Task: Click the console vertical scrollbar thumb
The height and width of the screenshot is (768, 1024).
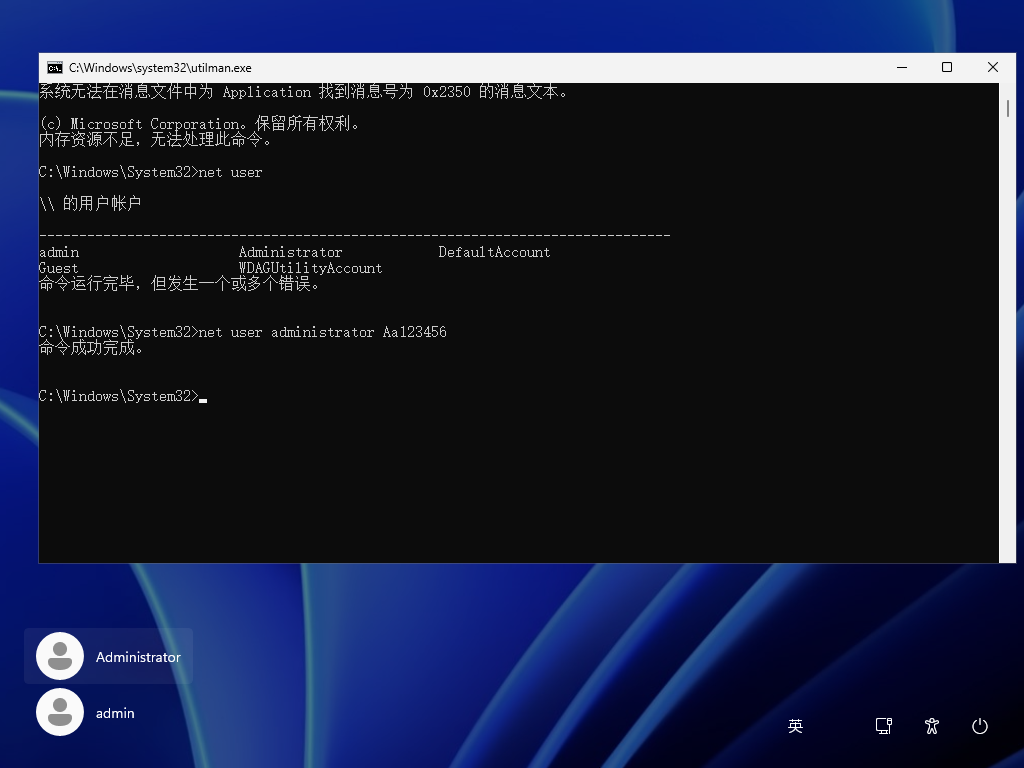Action: (x=1008, y=108)
